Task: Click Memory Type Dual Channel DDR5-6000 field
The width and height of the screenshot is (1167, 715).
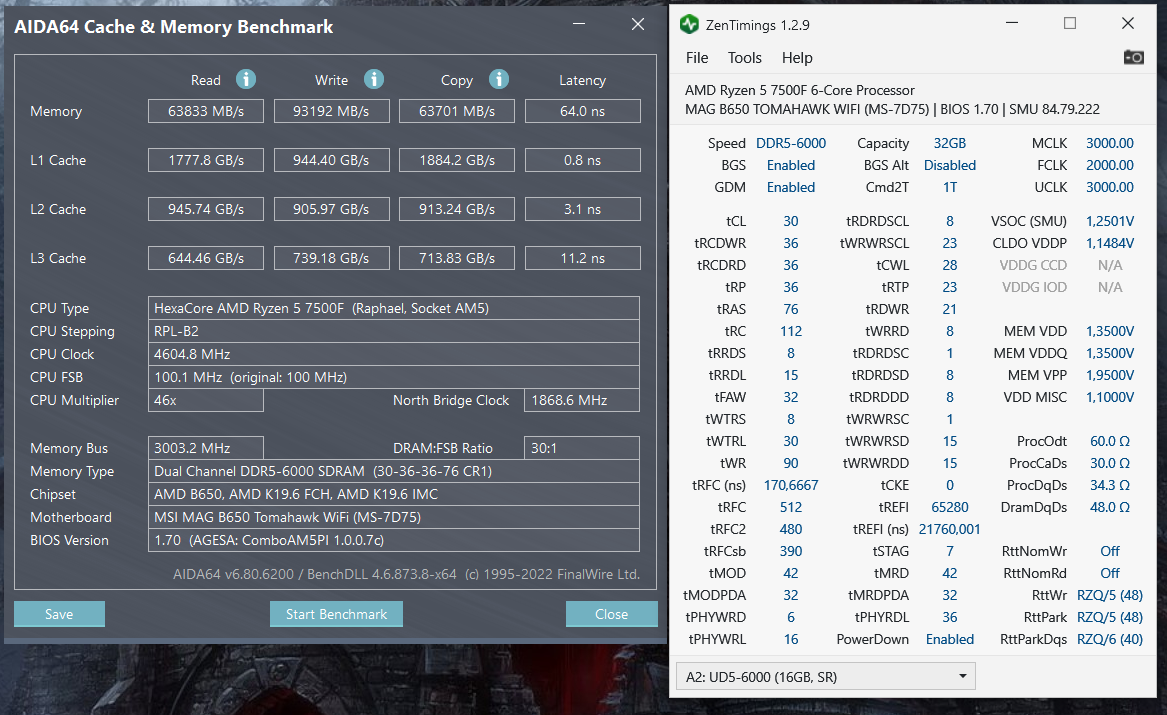Action: tap(394, 471)
